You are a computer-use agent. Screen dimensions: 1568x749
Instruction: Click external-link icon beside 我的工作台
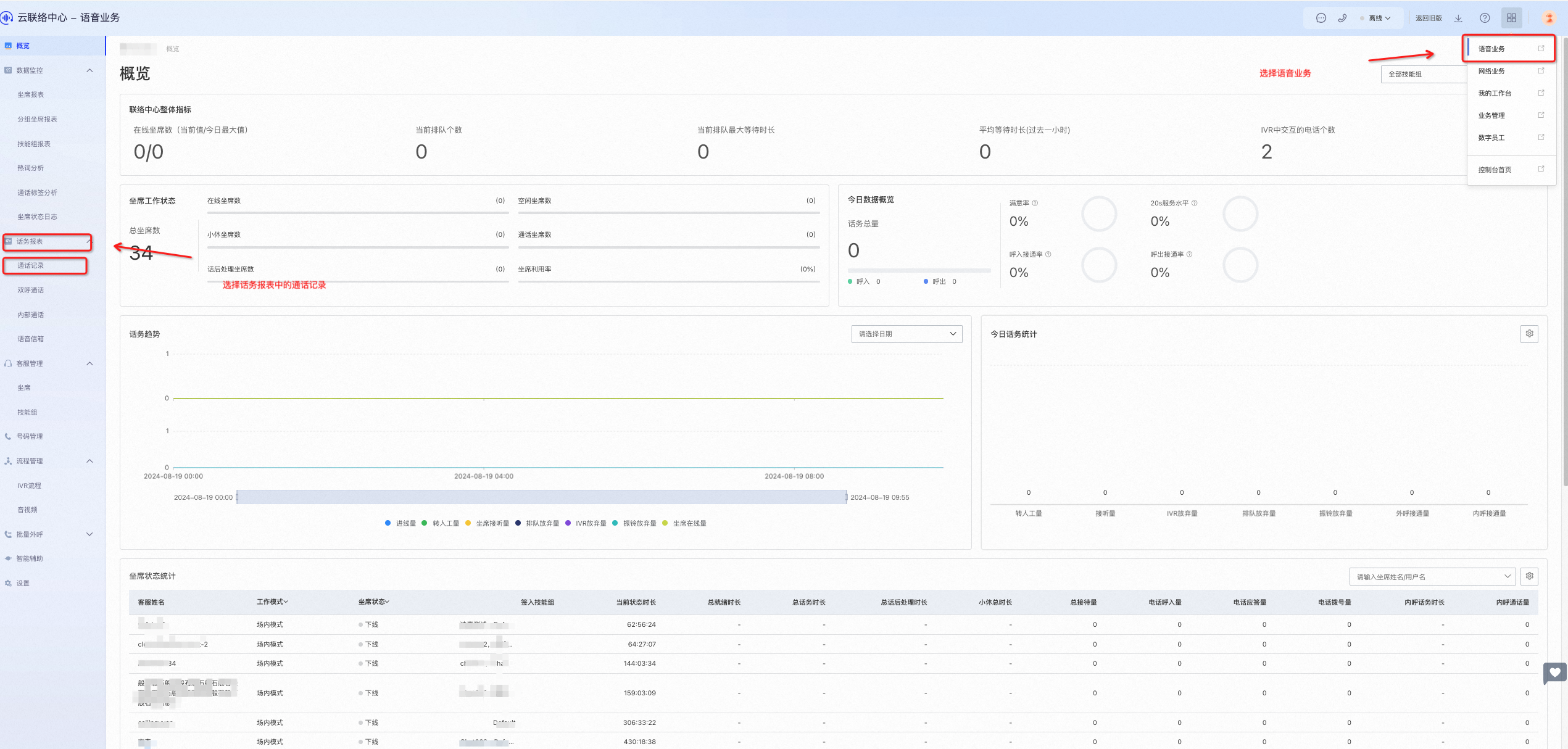[1541, 93]
